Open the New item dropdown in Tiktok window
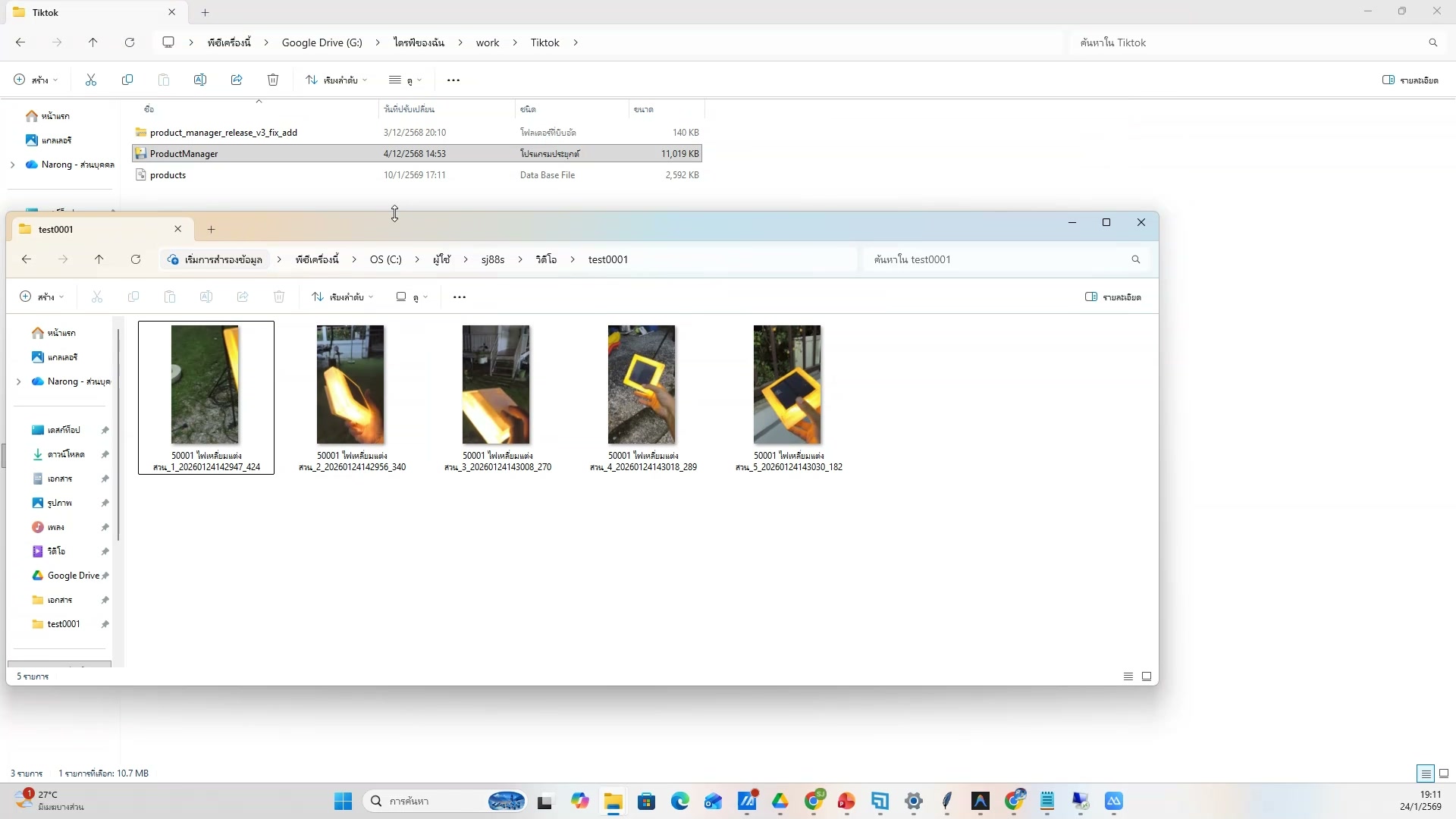Viewport: 1456px width, 819px height. (36, 80)
